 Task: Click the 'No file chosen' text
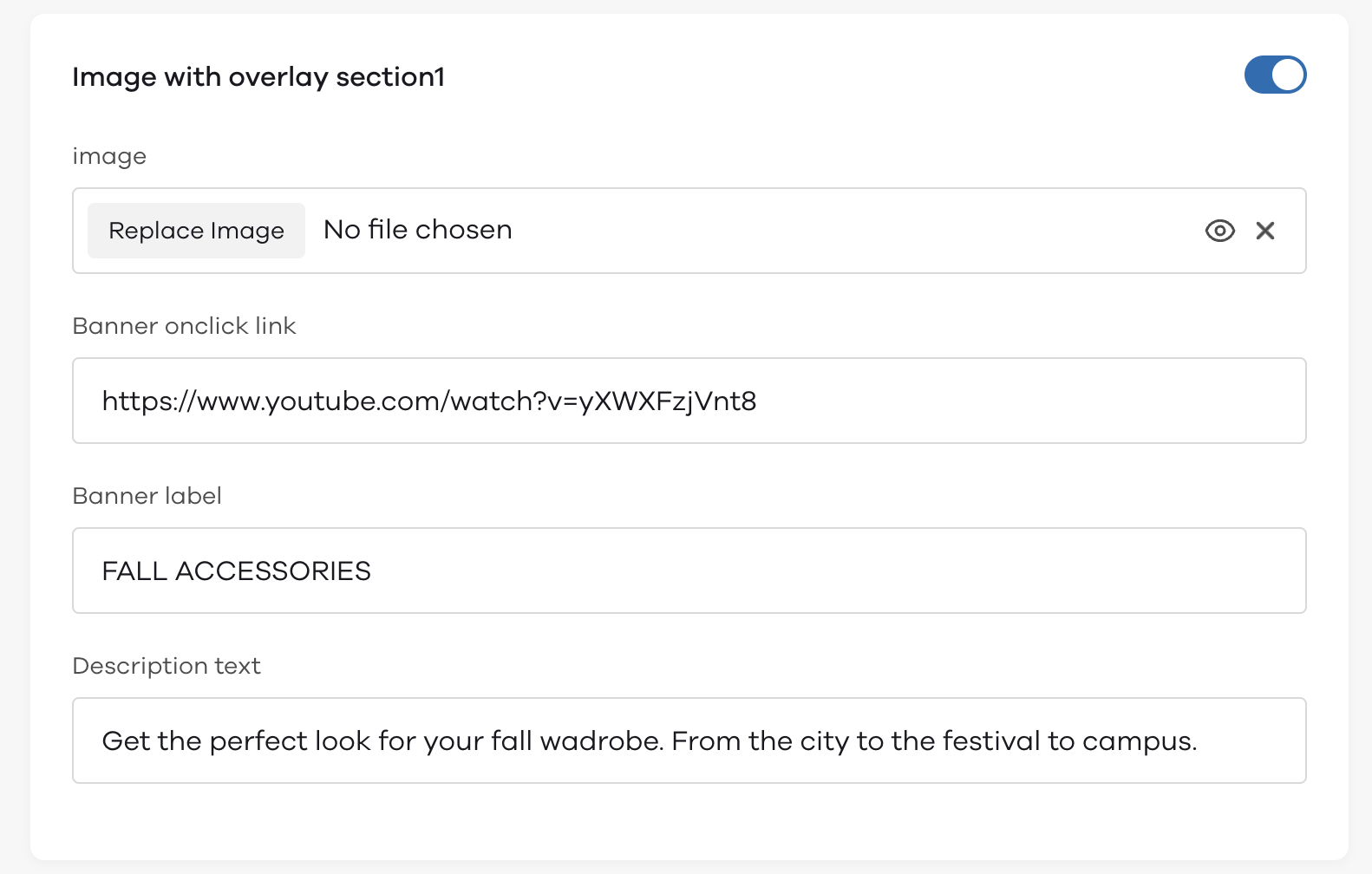click(x=418, y=230)
